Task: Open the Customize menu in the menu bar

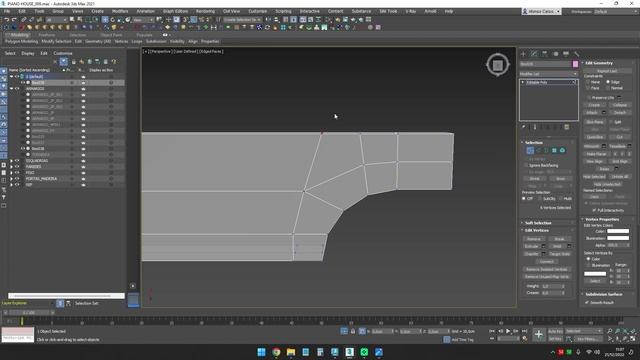Action: point(258,11)
